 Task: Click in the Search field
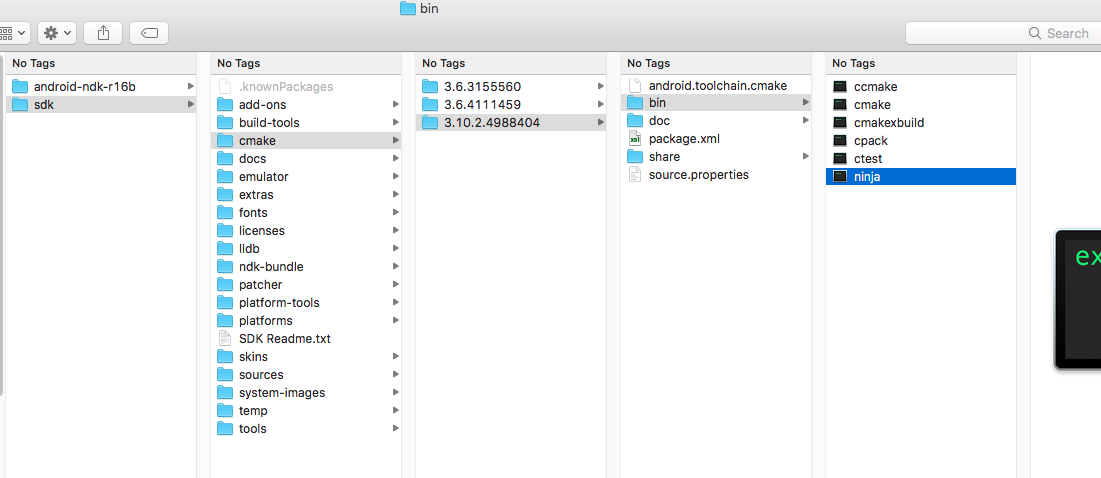click(x=1004, y=33)
